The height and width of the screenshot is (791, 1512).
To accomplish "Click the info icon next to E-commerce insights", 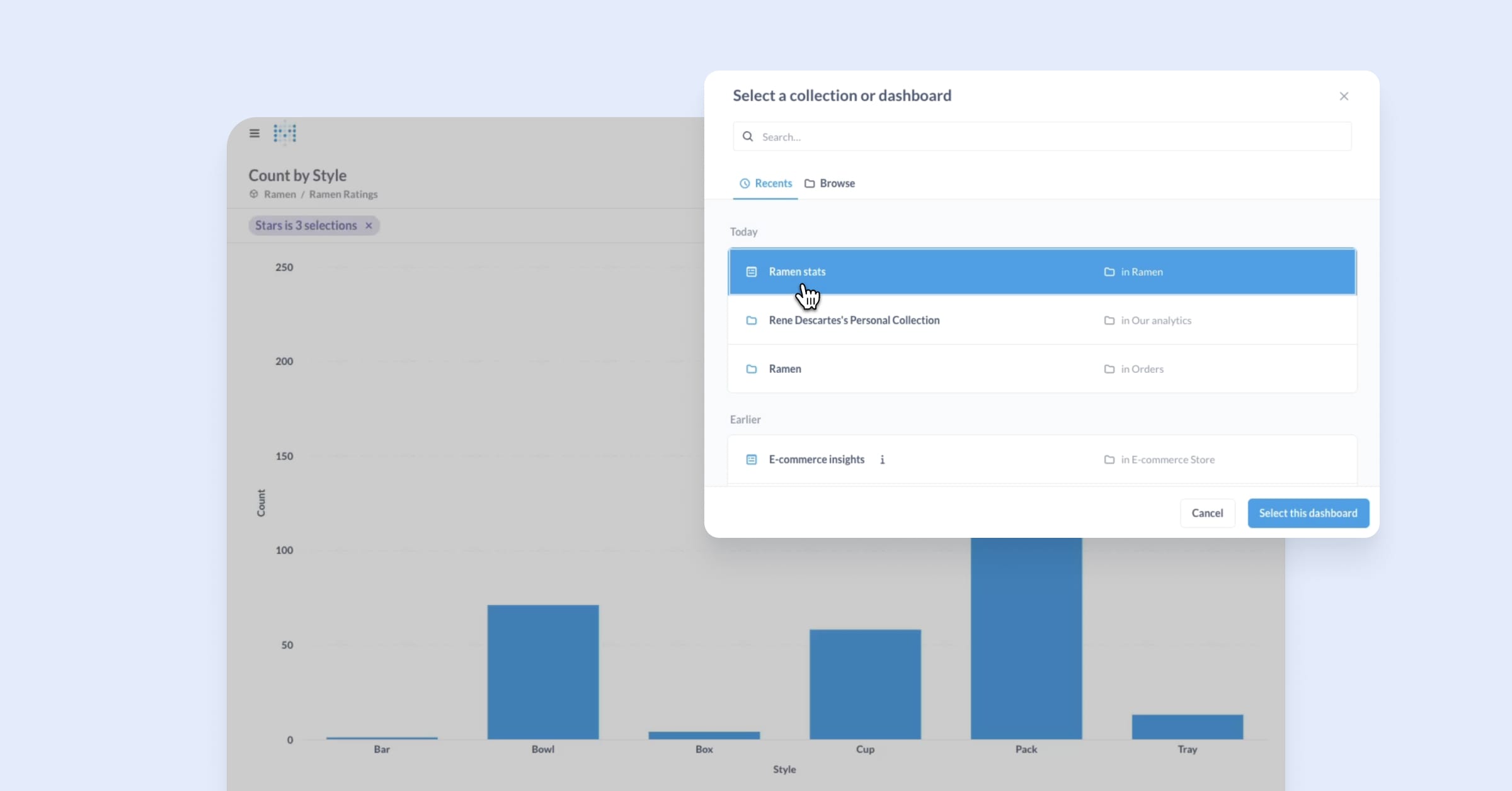I will (x=882, y=459).
